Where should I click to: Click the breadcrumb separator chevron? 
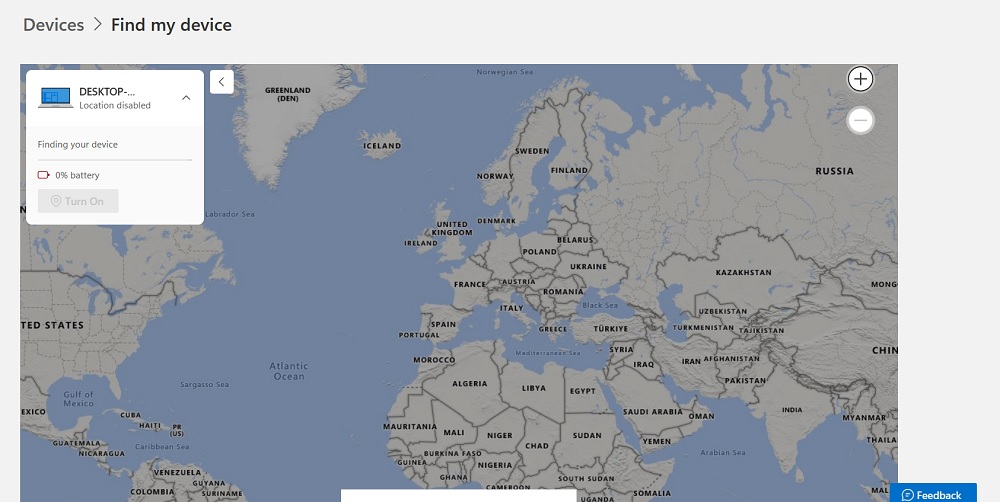point(97,24)
